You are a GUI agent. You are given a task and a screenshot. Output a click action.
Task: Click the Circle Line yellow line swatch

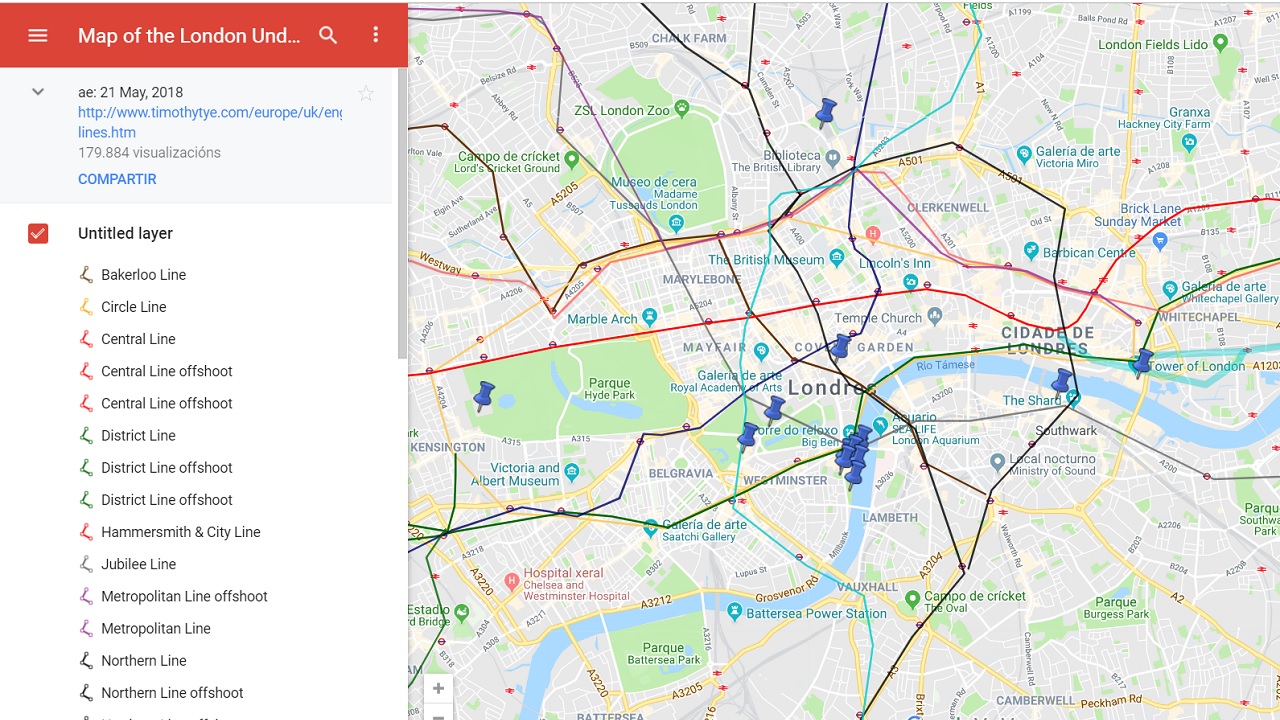pos(85,306)
